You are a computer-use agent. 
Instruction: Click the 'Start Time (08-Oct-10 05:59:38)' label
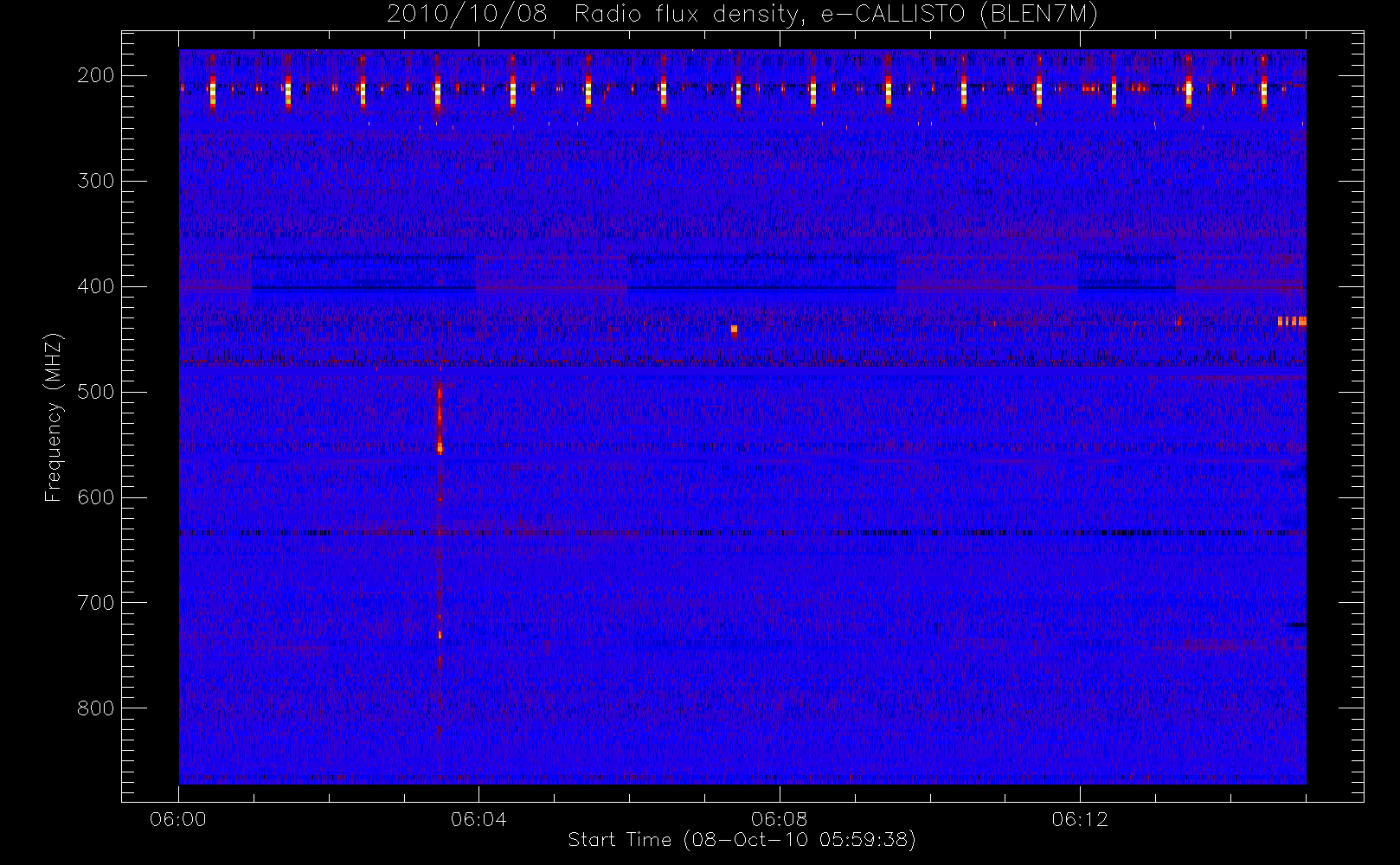pyautogui.click(x=742, y=840)
